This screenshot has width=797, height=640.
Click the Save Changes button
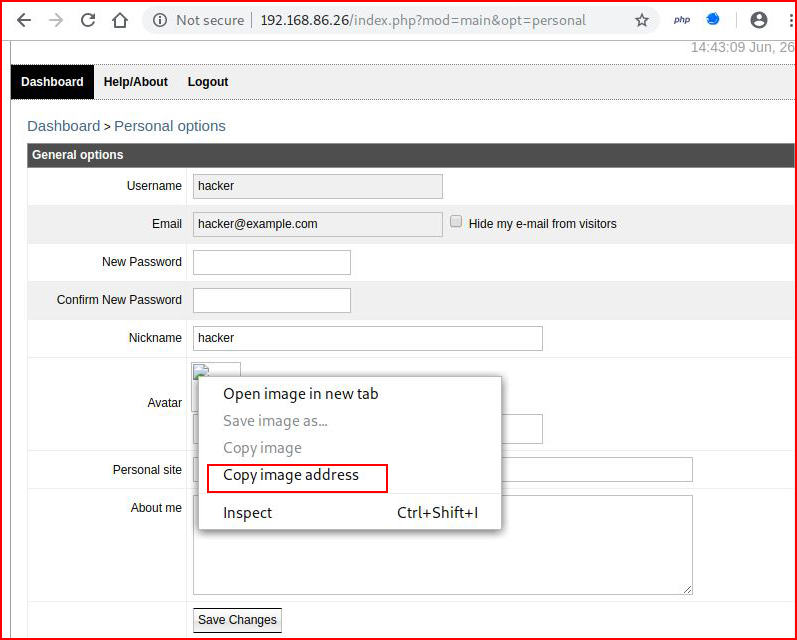pyautogui.click(x=237, y=620)
